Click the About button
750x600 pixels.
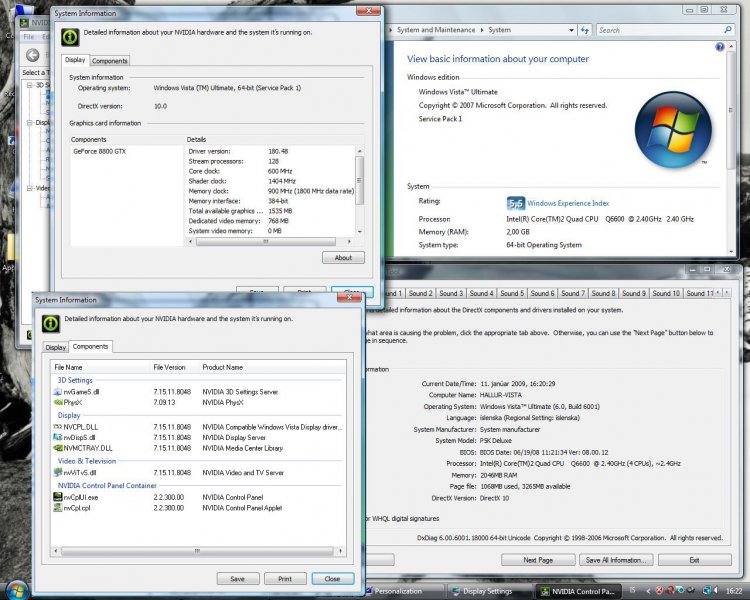(x=343, y=257)
